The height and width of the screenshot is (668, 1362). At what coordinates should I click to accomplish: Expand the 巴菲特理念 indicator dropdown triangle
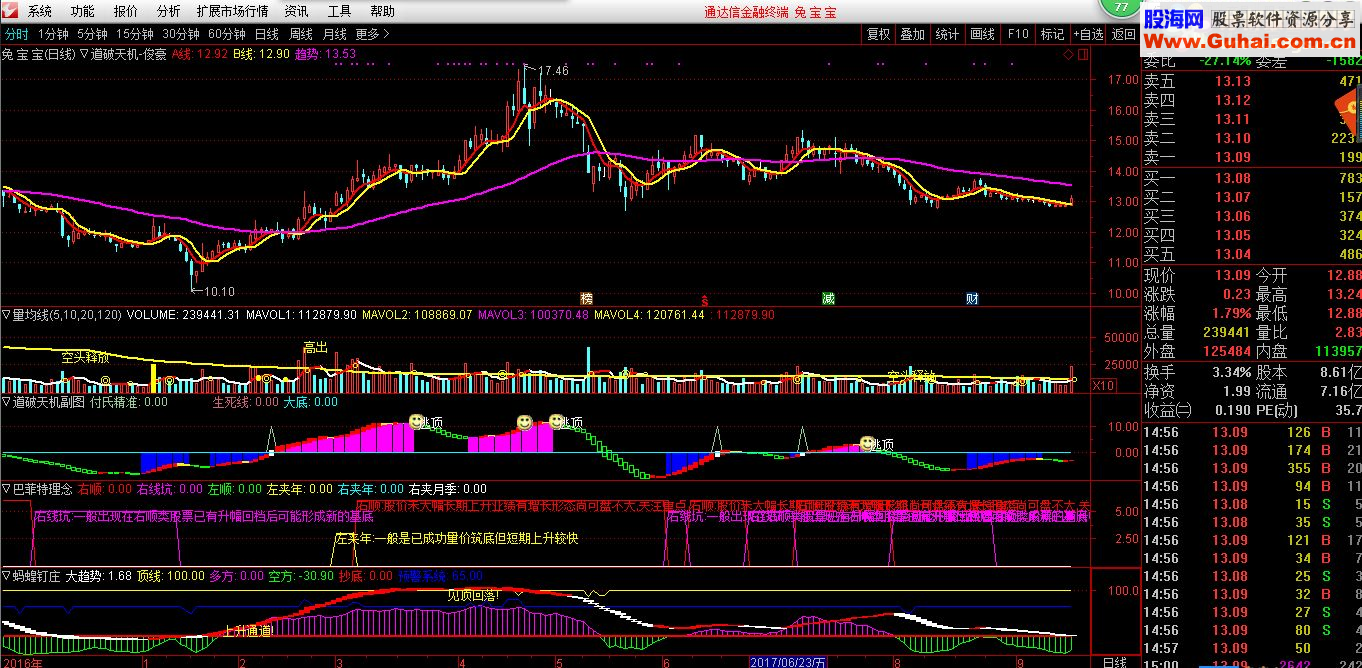(x=6, y=489)
